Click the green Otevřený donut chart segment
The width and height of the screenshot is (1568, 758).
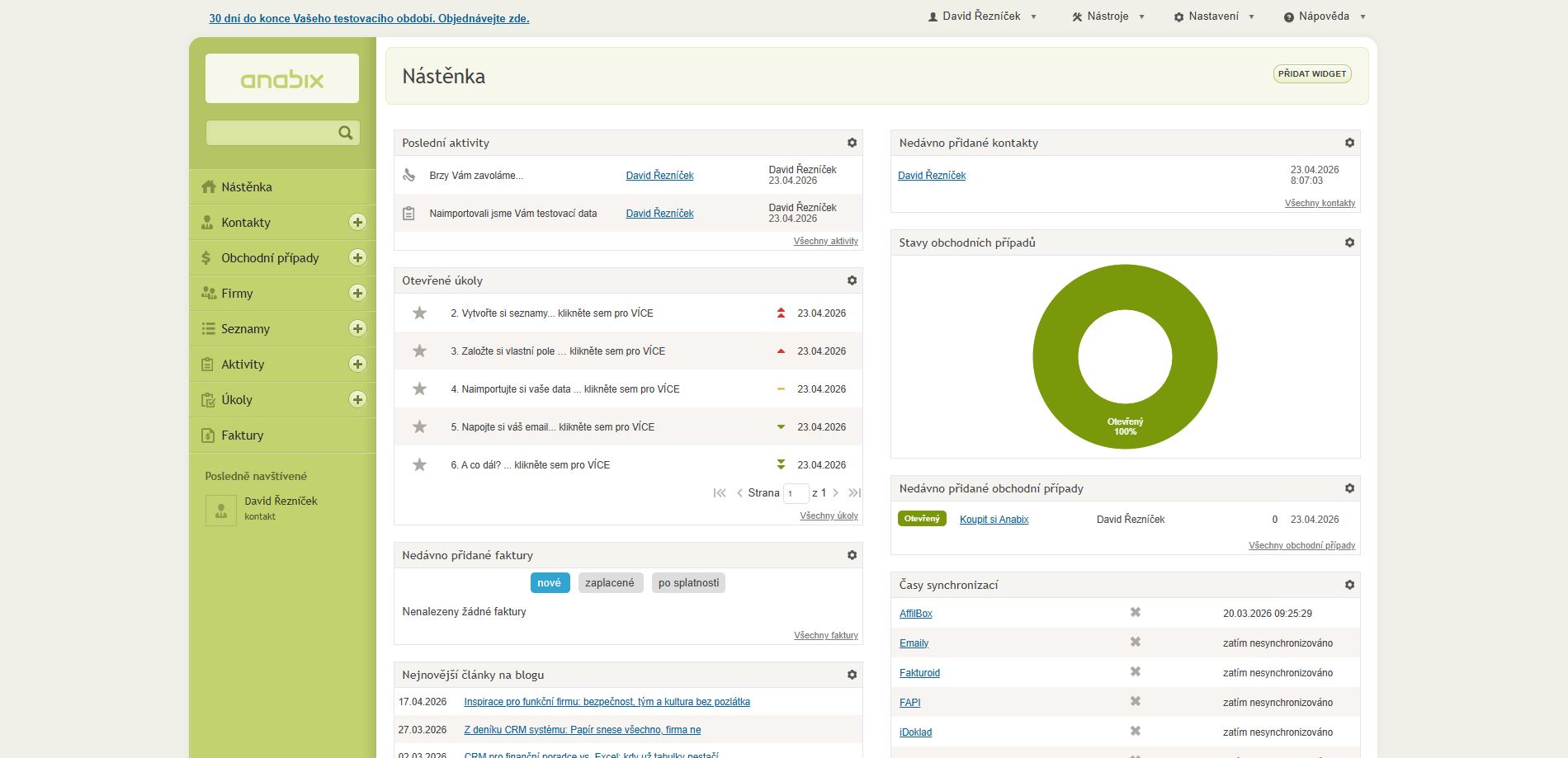[1125, 426]
